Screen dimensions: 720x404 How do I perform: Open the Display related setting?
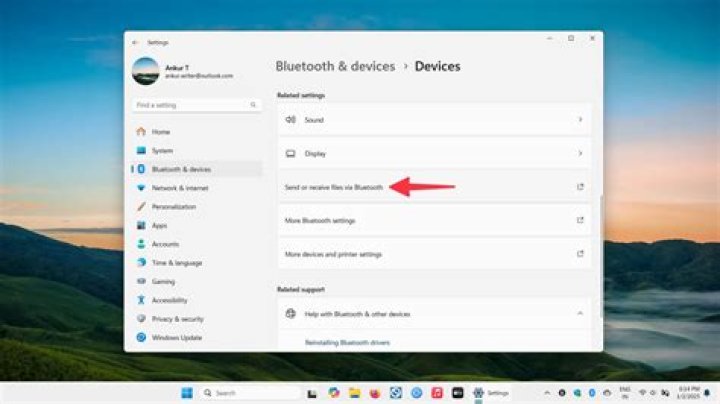[x=434, y=154]
